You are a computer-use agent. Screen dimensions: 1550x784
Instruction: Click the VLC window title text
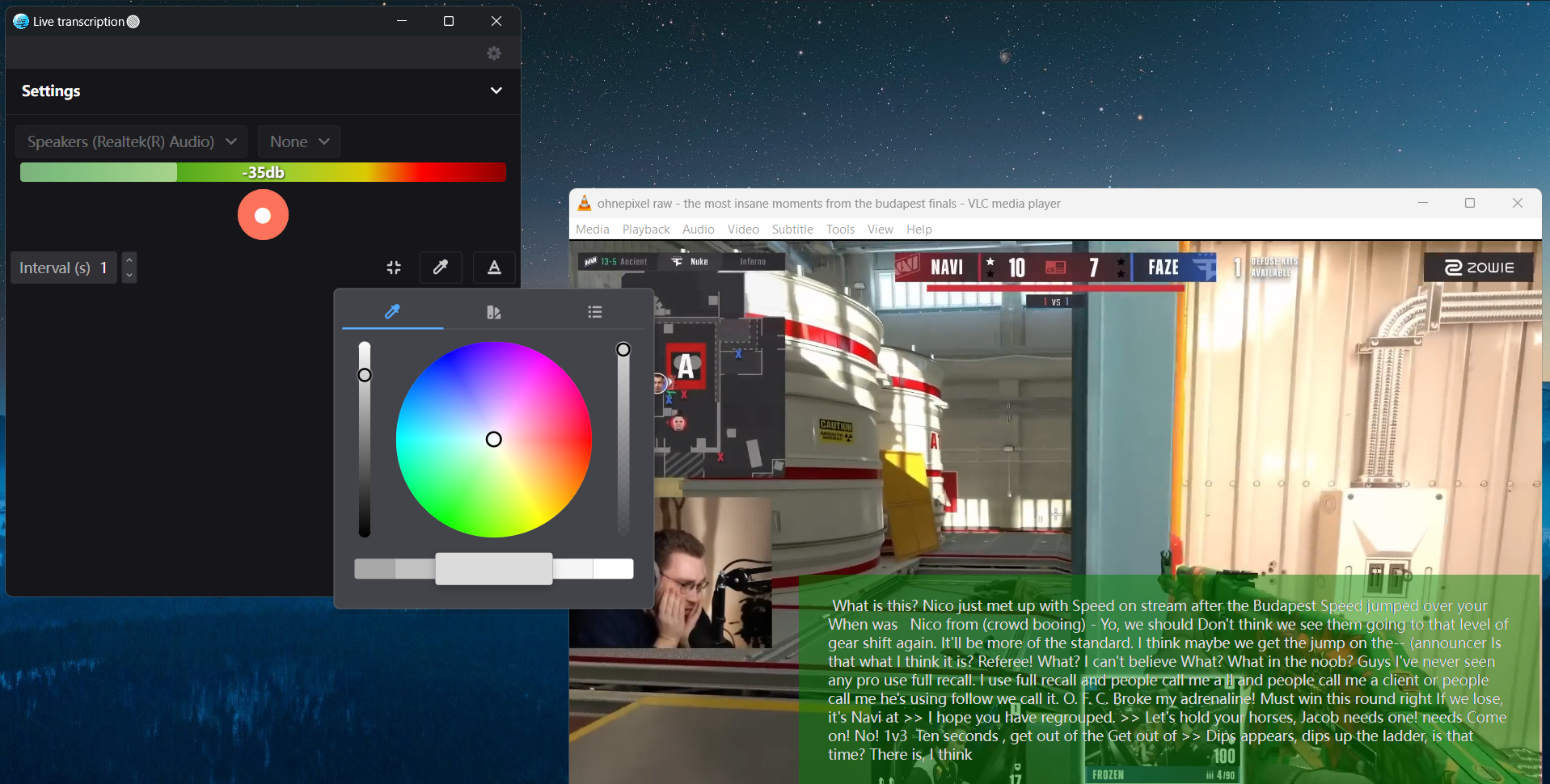(829, 204)
